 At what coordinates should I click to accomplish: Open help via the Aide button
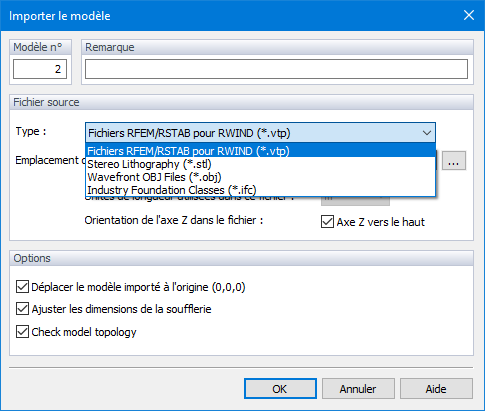[436, 389]
